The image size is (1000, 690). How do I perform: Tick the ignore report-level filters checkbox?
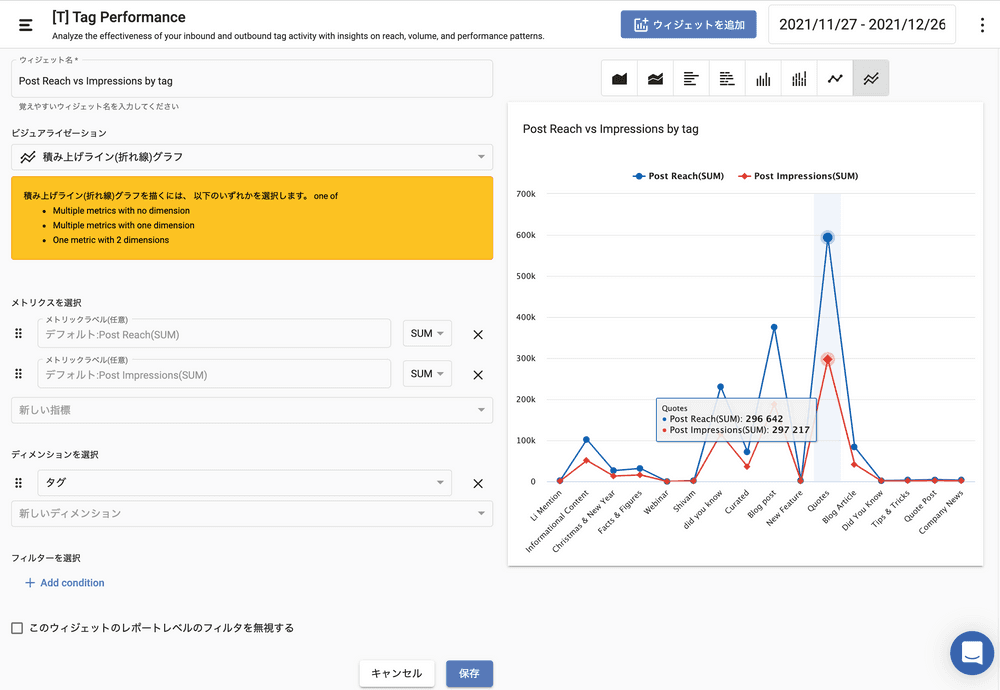coord(17,628)
